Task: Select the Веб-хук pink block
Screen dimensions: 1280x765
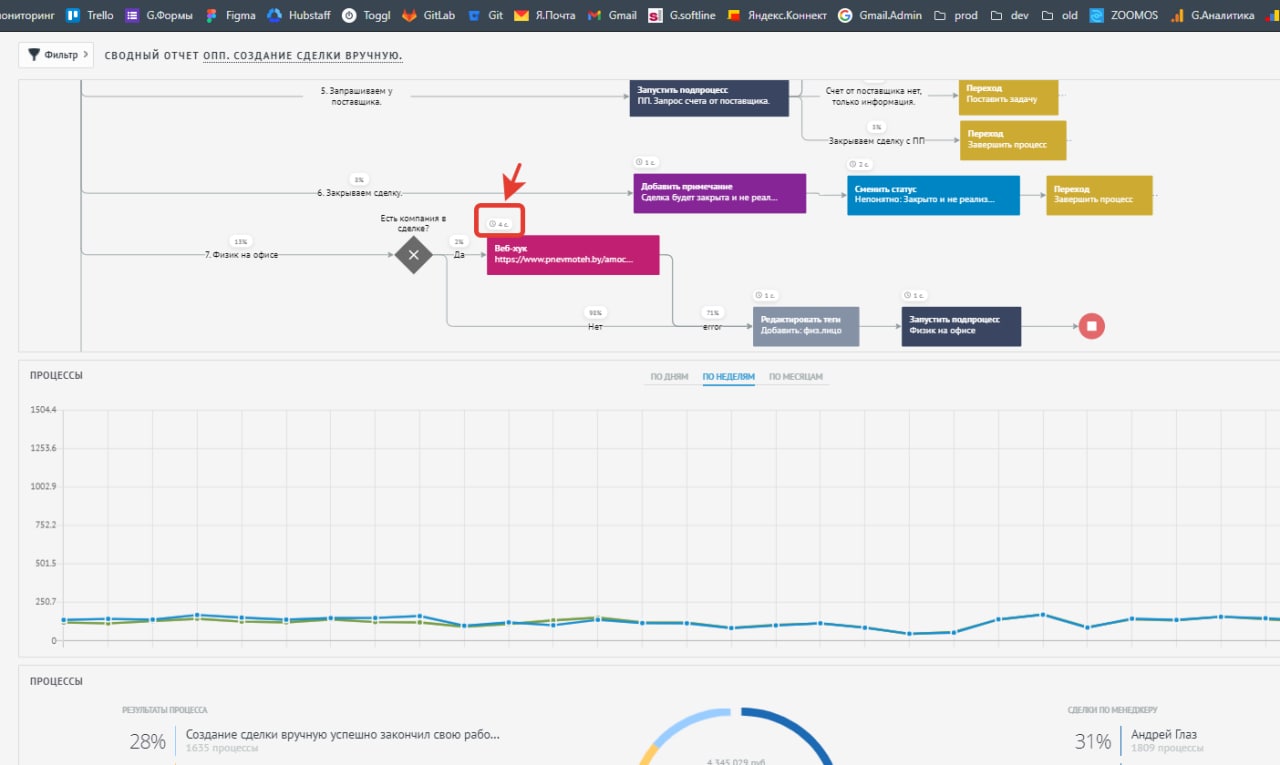Action: (x=573, y=254)
